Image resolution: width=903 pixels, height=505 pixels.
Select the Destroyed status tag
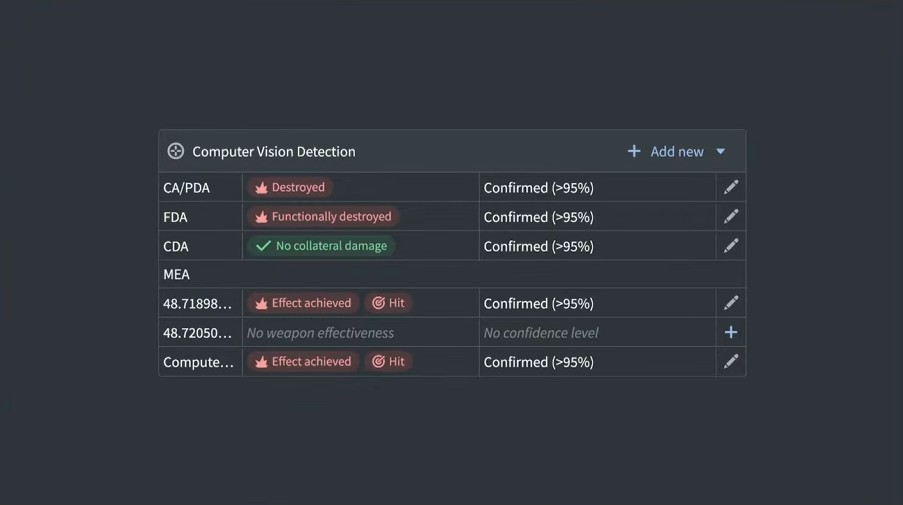pos(289,187)
